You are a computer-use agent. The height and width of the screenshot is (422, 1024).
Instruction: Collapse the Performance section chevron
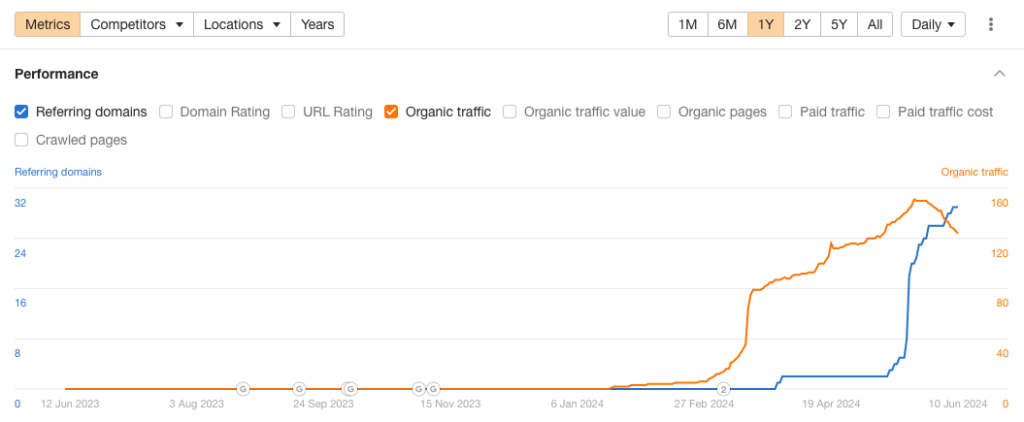click(x=999, y=74)
